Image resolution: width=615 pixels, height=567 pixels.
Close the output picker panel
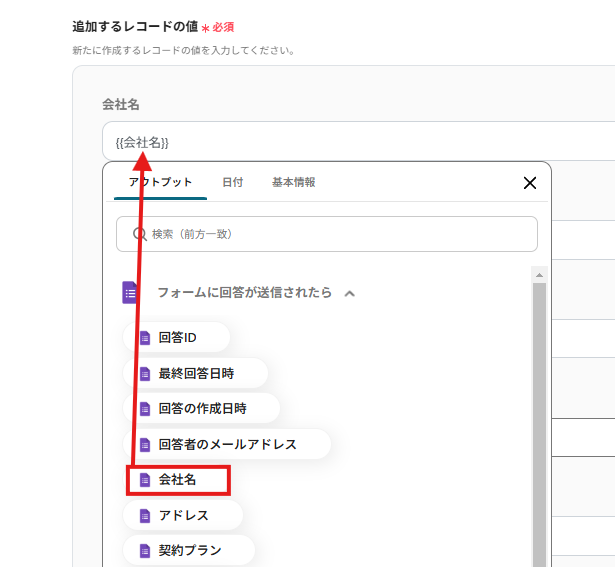pyautogui.click(x=530, y=183)
